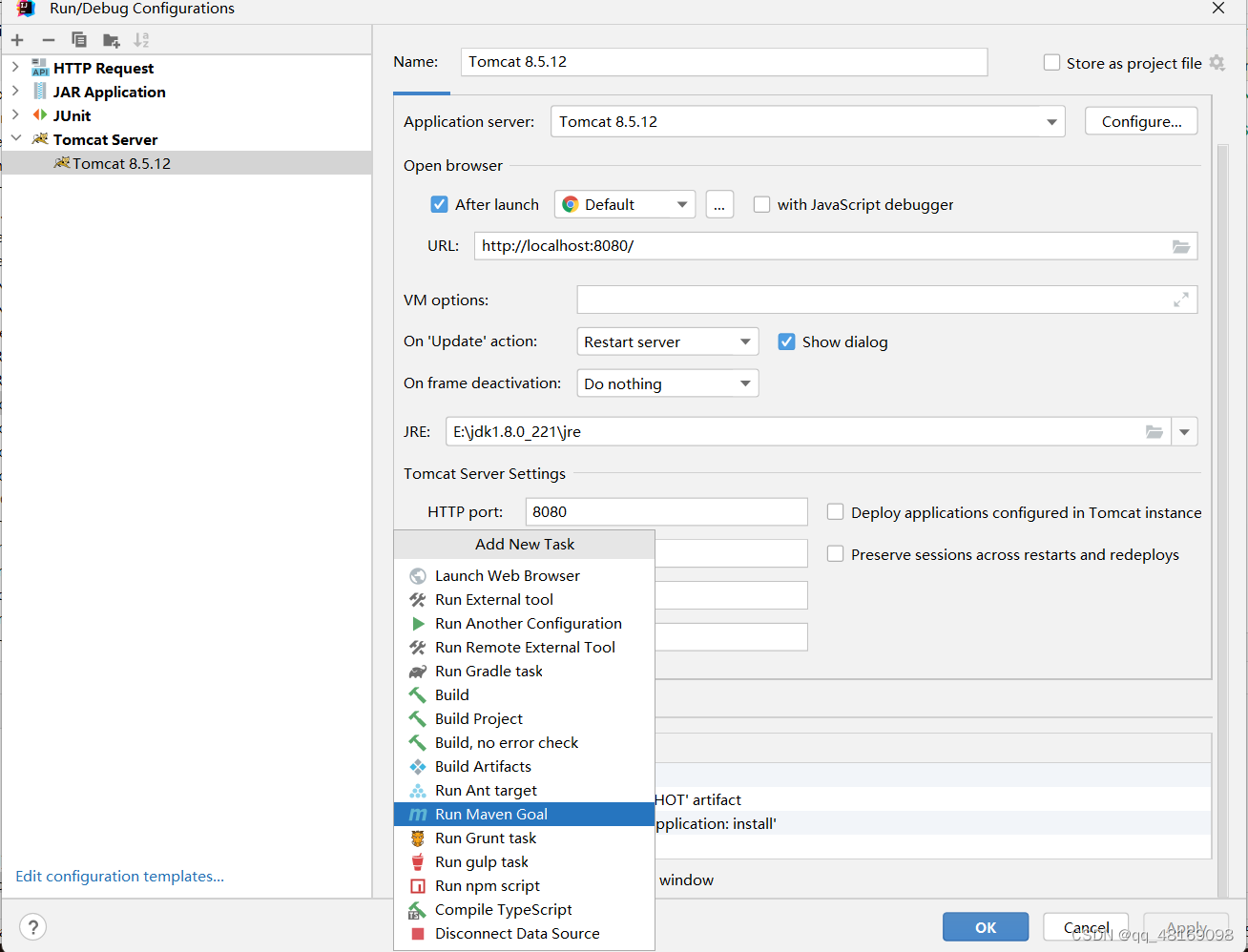The height and width of the screenshot is (952, 1248).
Task: Expand the VM options field
Action: point(1181,300)
